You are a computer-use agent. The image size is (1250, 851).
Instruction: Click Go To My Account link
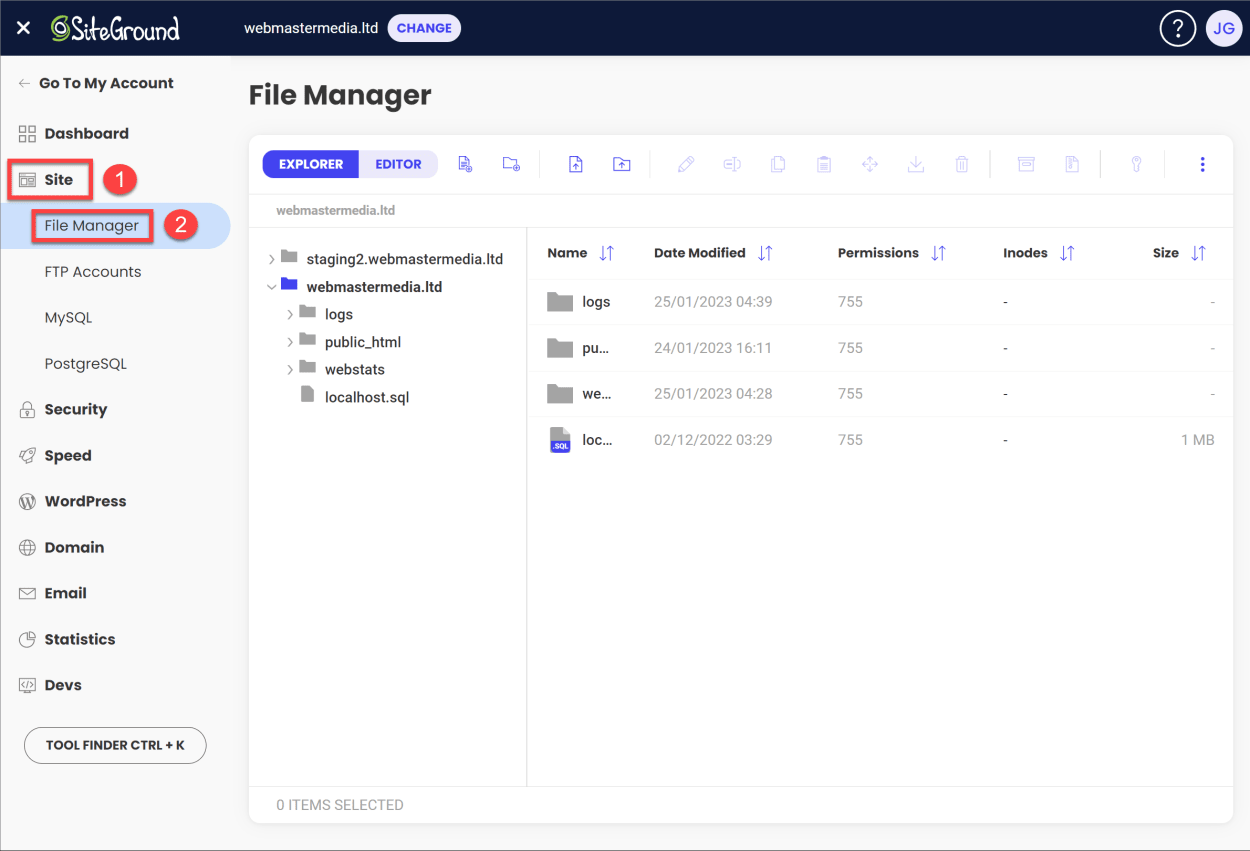(96, 84)
